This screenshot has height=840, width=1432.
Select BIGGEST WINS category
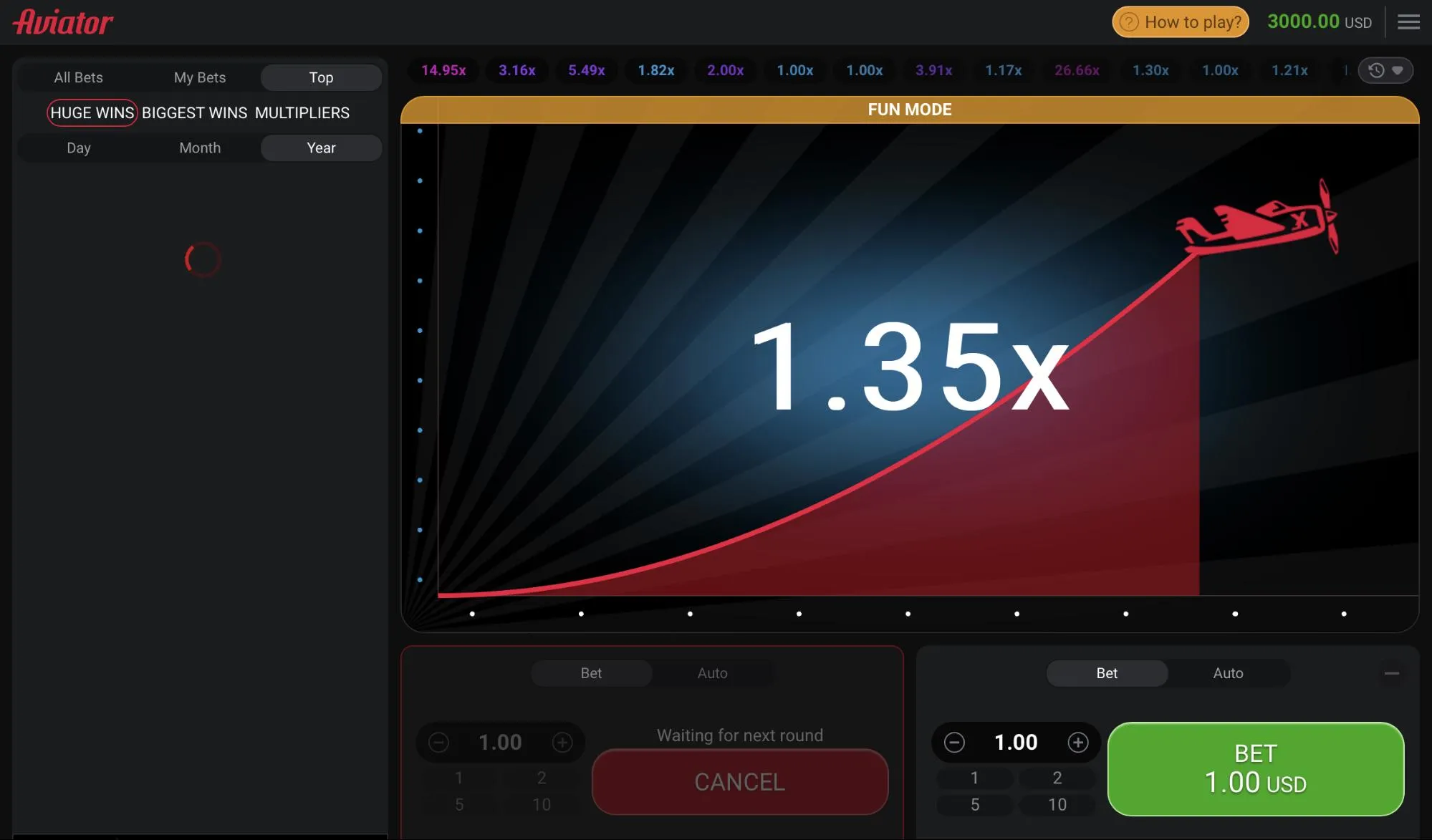[194, 113]
